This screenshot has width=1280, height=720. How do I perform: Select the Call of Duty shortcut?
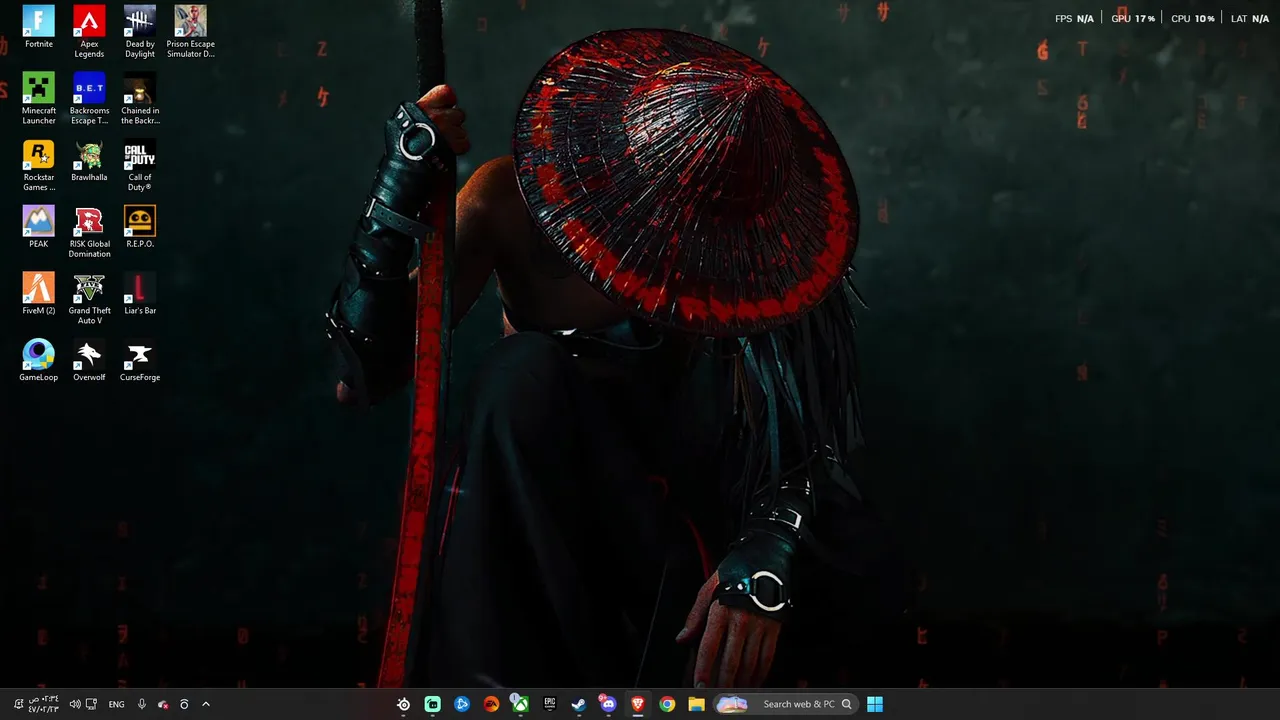(140, 166)
